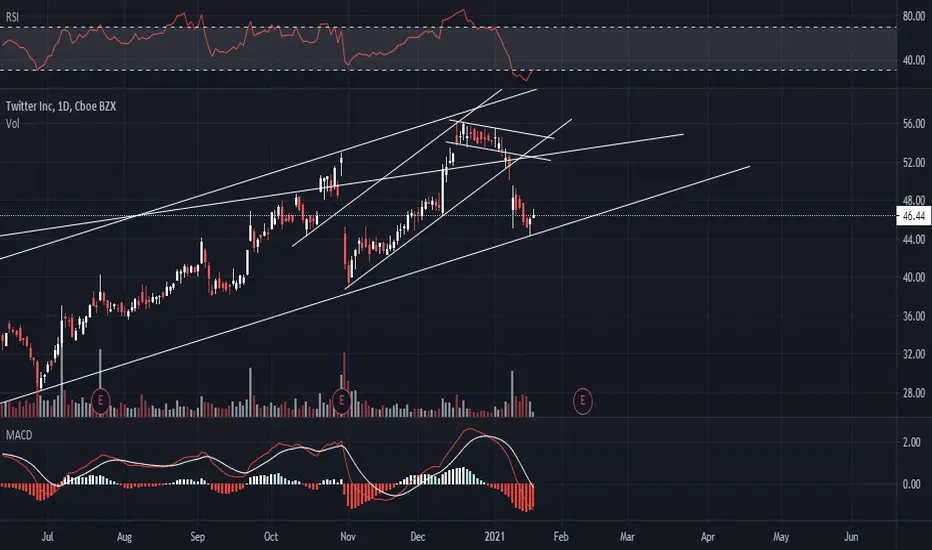
Task: Click the 56.00 price axis label
Action: pos(914,124)
